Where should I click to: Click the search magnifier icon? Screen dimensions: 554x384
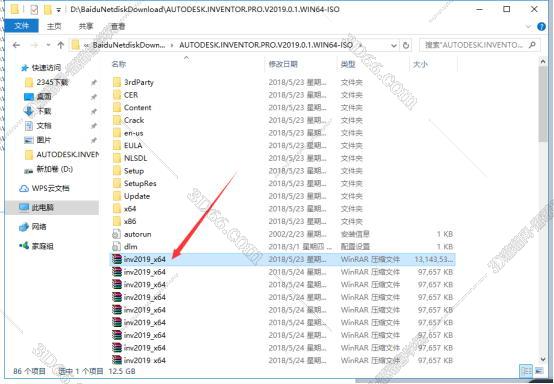point(532,45)
